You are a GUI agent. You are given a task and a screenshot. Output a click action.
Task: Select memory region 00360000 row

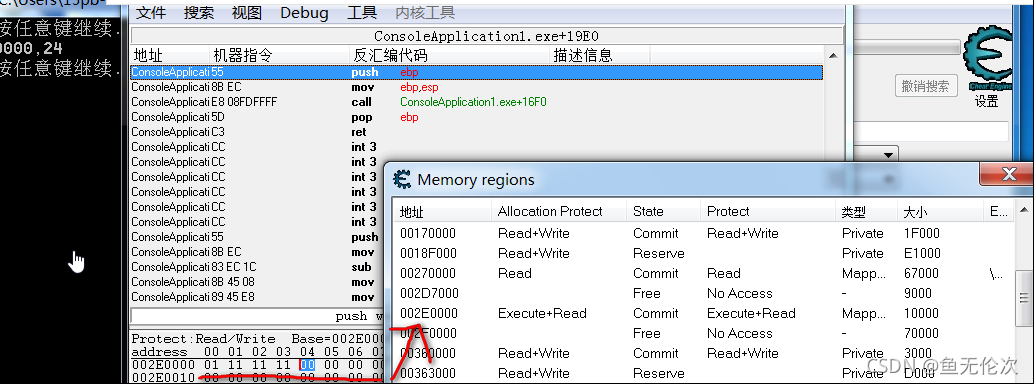click(x=704, y=354)
